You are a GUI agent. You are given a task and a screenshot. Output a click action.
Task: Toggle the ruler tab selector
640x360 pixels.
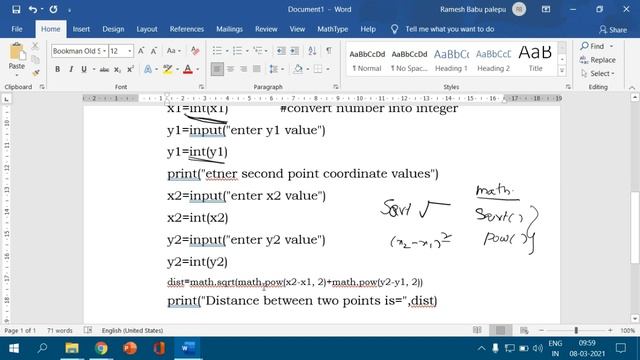click(7, 99)
